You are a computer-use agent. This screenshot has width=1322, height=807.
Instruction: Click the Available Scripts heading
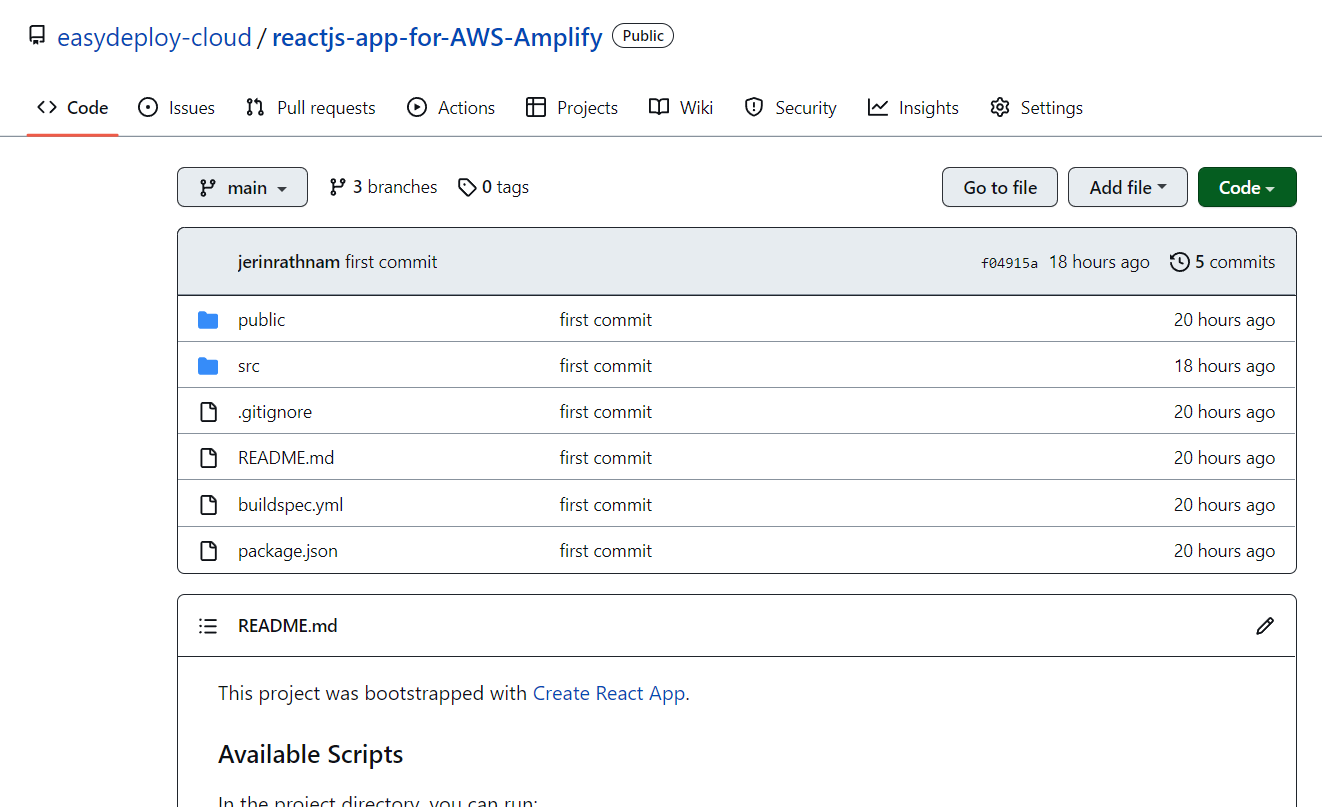[x=311, y=754]
